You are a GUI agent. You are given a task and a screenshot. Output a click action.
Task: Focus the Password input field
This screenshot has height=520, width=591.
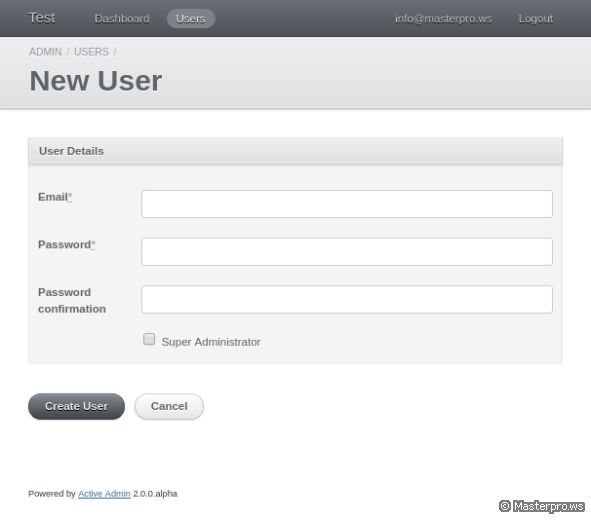(x=347, y=251)
